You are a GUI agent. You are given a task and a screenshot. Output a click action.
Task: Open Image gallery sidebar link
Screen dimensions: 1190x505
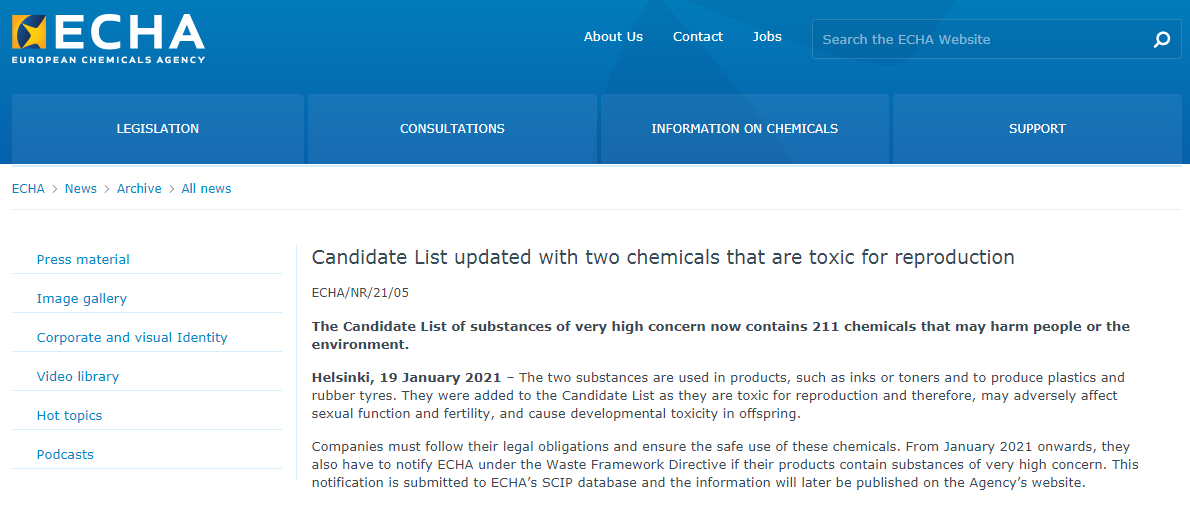click(81, 299)
